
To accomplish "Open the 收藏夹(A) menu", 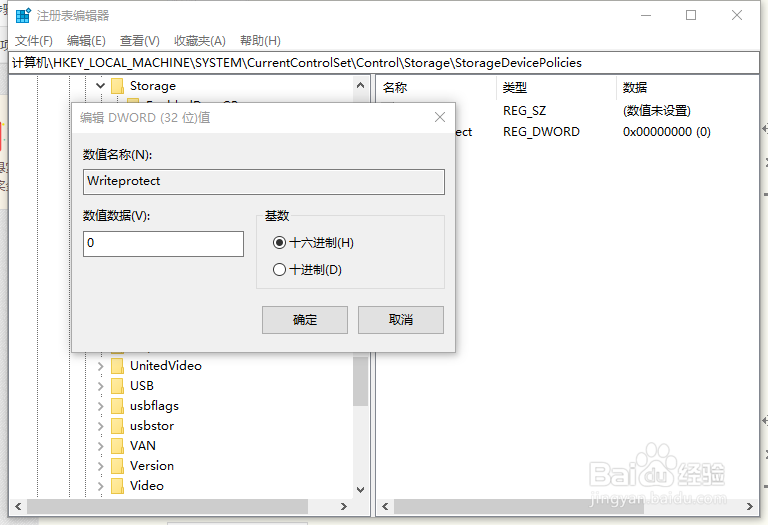I will coord(200,41).
